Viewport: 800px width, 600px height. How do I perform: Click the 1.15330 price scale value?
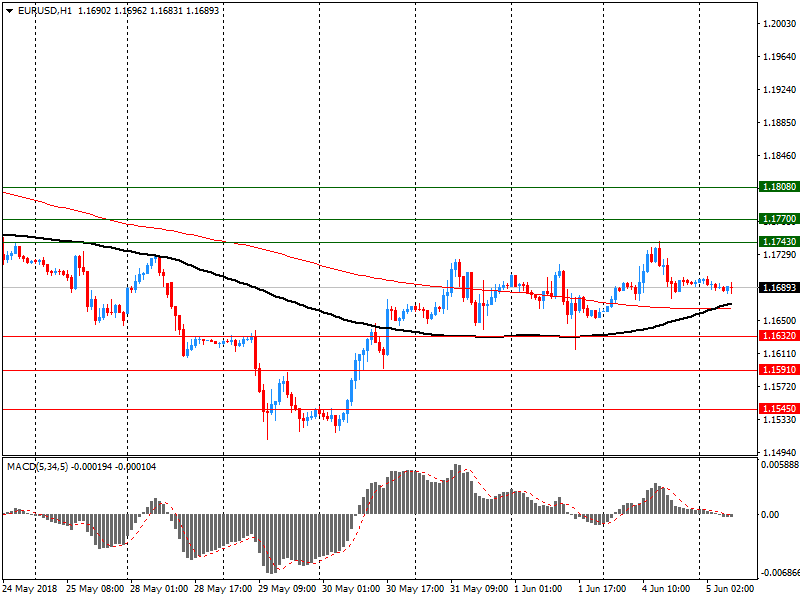[x=780, y=420]
